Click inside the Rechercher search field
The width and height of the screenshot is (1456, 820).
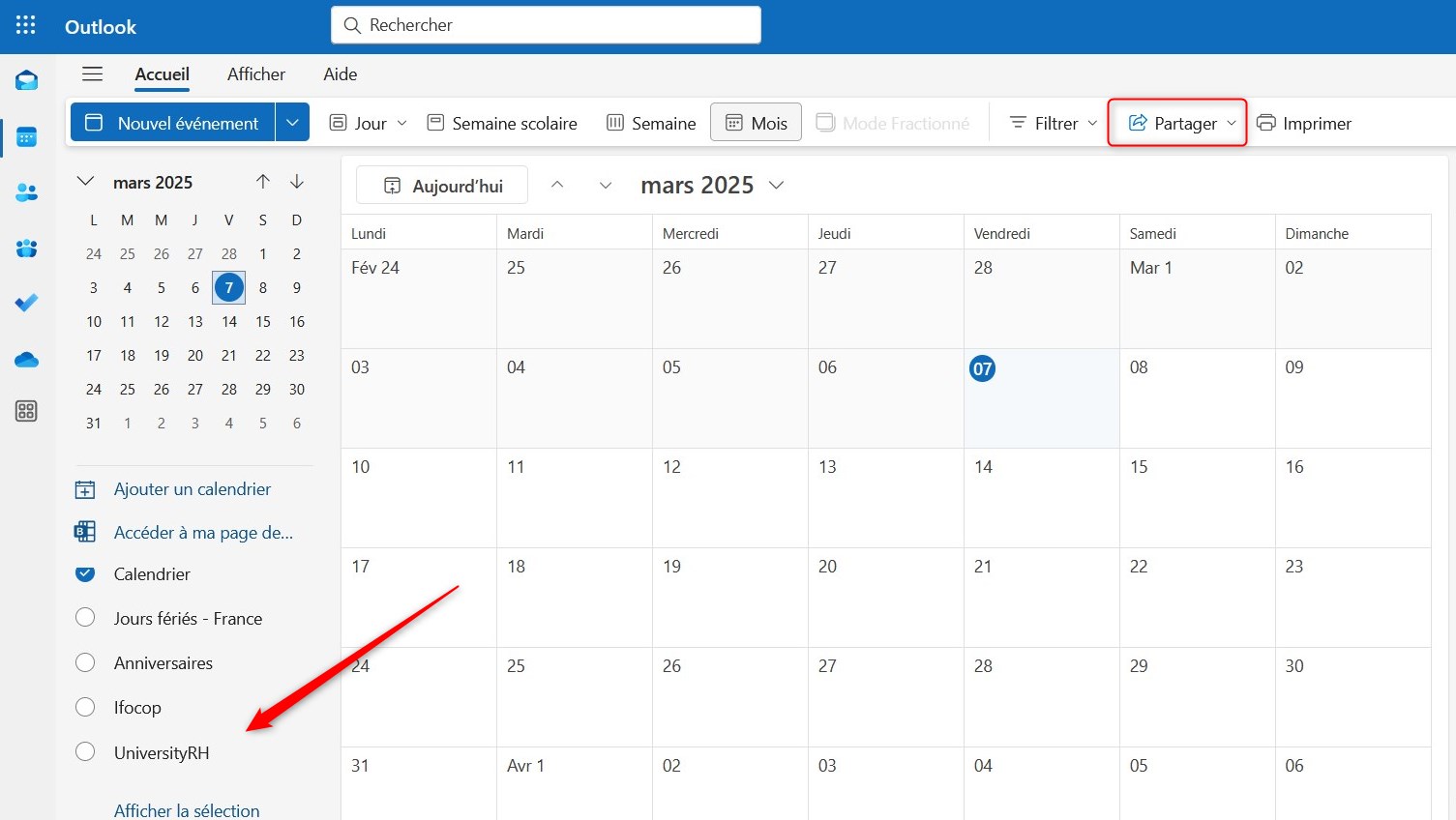click(x=546, y=25)
